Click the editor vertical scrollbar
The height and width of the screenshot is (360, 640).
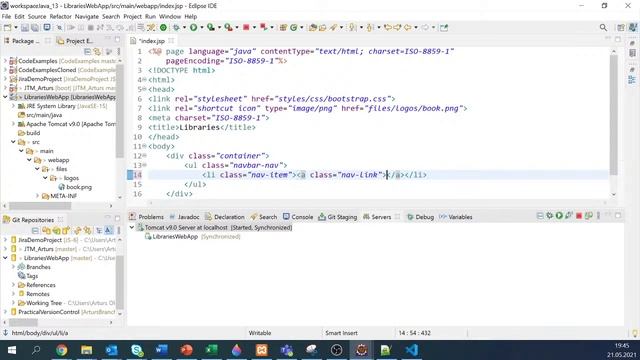tap(613, 114)
